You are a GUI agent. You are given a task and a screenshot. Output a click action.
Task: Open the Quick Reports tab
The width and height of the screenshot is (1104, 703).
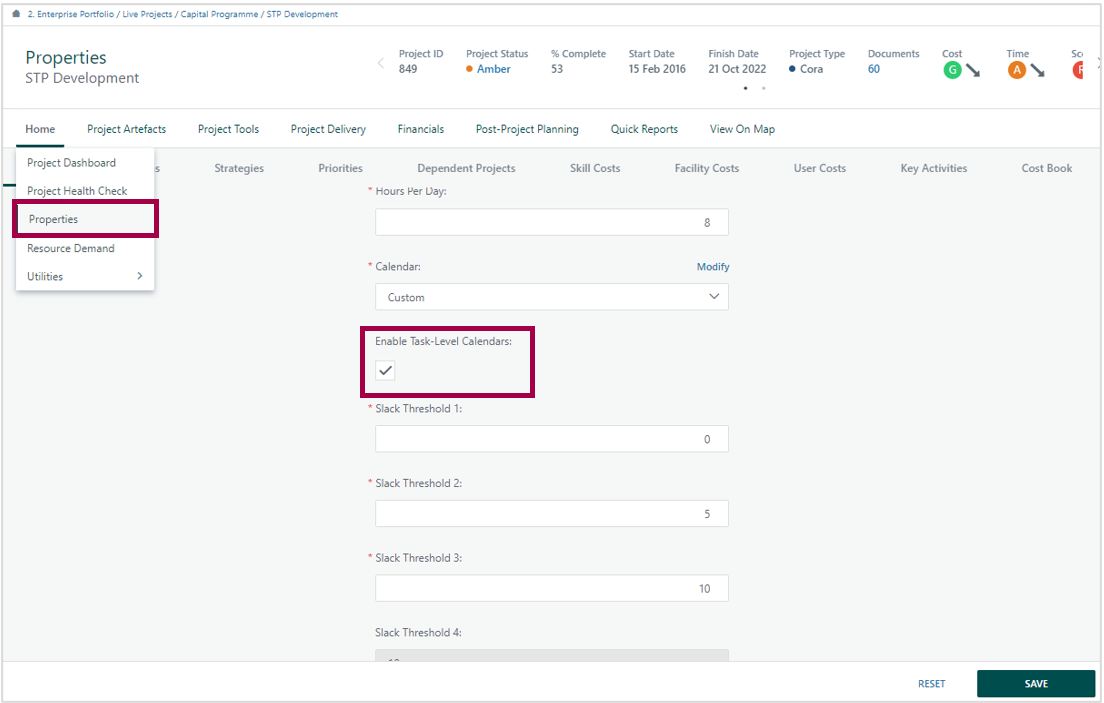pos(644,129)
